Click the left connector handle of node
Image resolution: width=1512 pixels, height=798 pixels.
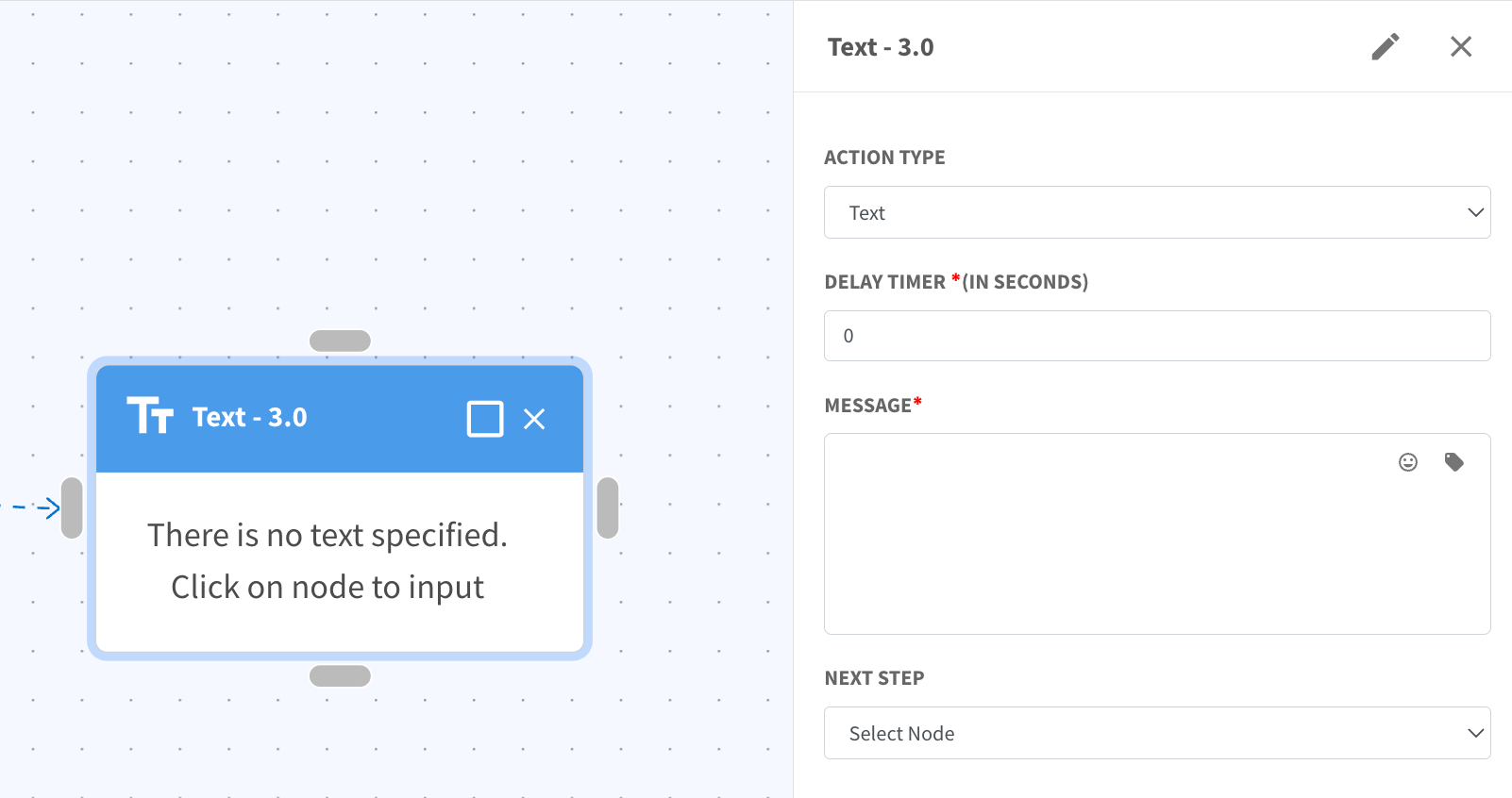[x=72, y=507]
